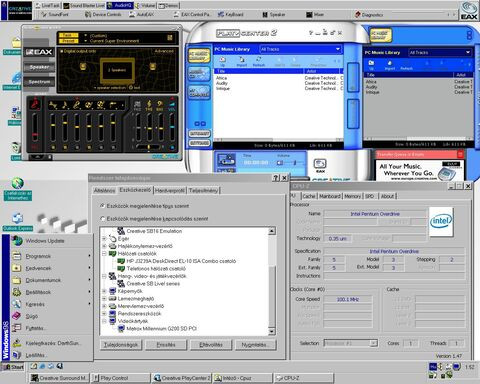480x384 pixels.
Task: Select radio Eszközök megjelenítése kapcsolódás szerint
Action: [103, 219]
